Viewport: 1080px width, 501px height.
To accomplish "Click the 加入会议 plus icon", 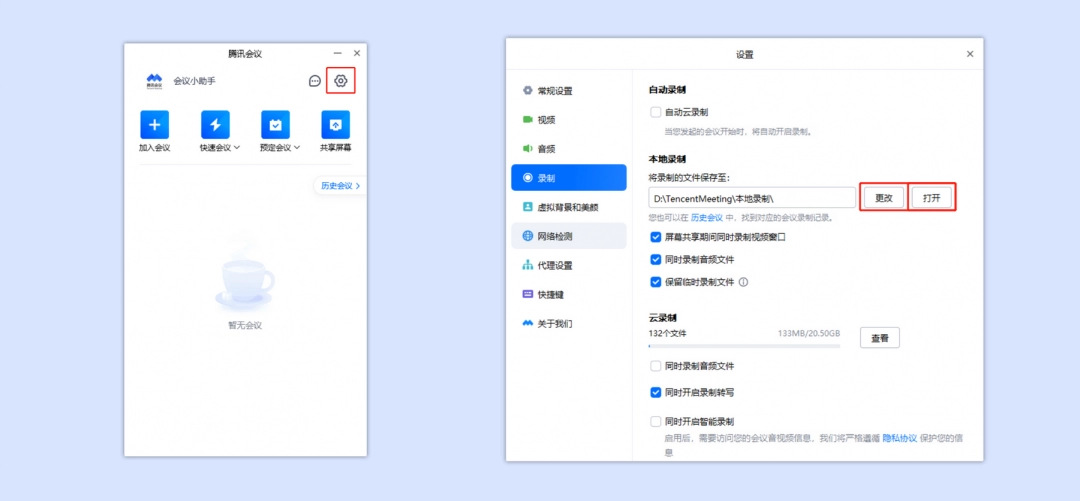I will point(154,125).
